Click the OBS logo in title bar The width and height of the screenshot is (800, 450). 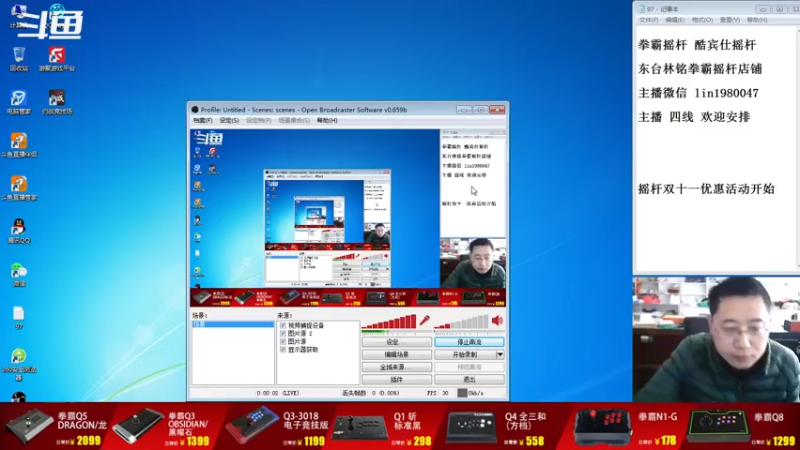click(x=195, y=110)
